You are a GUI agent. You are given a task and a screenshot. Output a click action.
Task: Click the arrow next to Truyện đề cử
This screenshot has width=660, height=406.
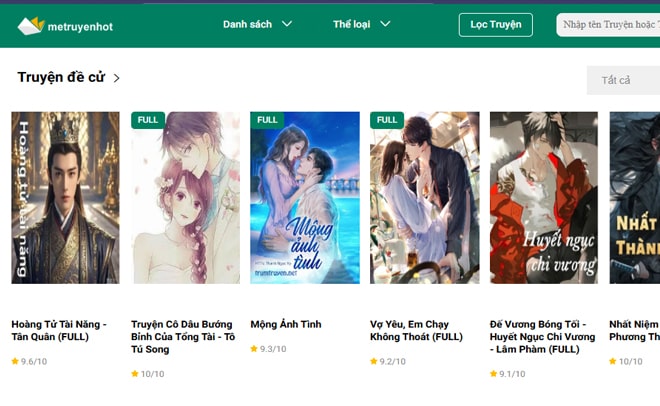(x=117, y=78)
